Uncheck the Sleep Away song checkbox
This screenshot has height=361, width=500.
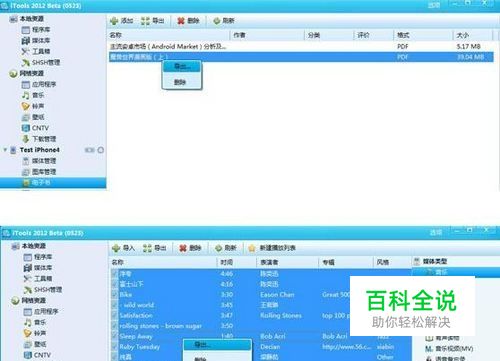(114, 336)
